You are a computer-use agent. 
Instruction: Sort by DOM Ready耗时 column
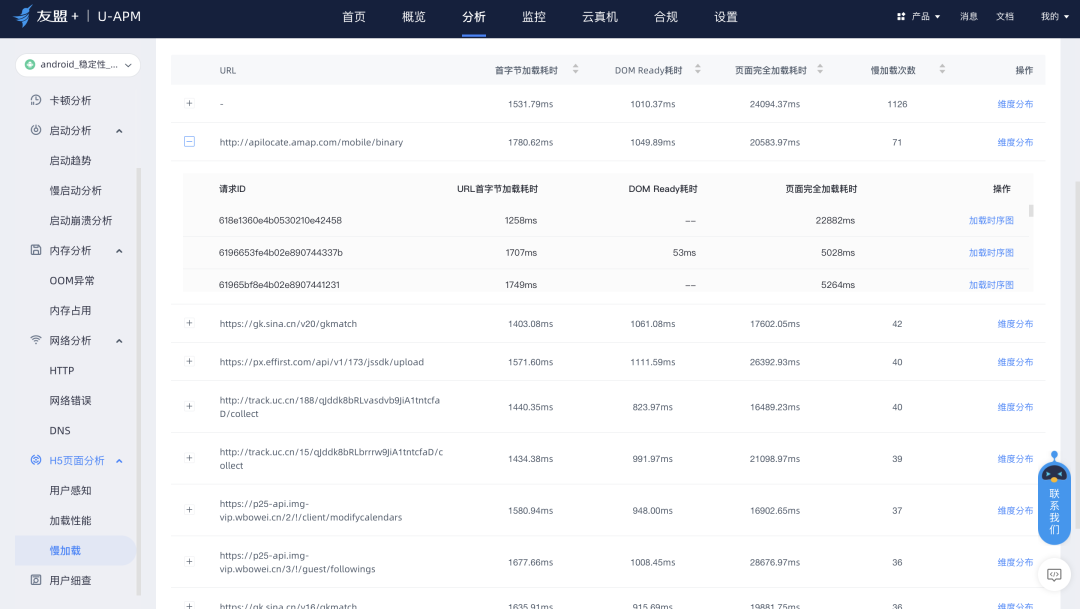(x=698, y=69)
